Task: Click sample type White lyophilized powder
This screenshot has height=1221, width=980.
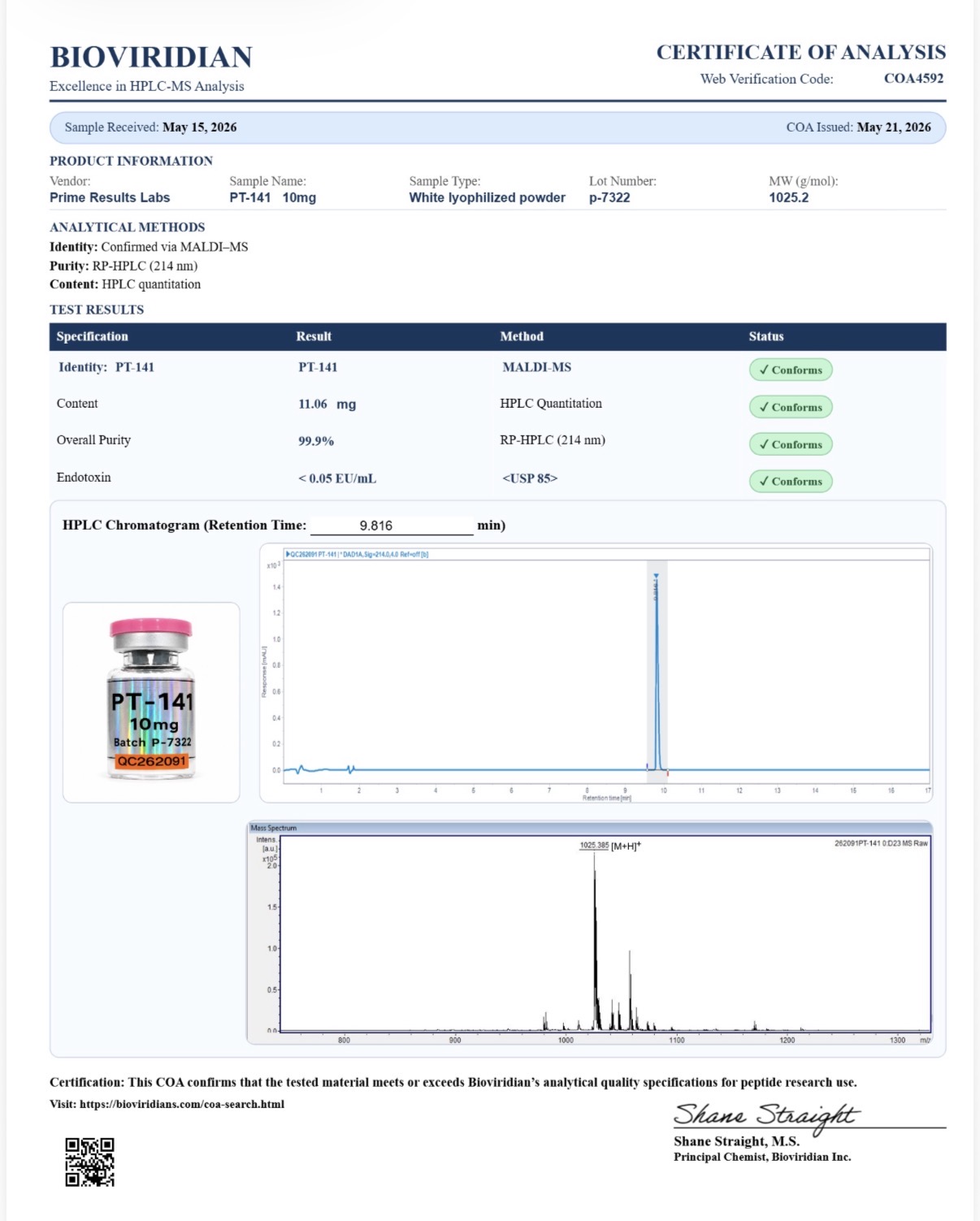Action: (x=487, y=197)
